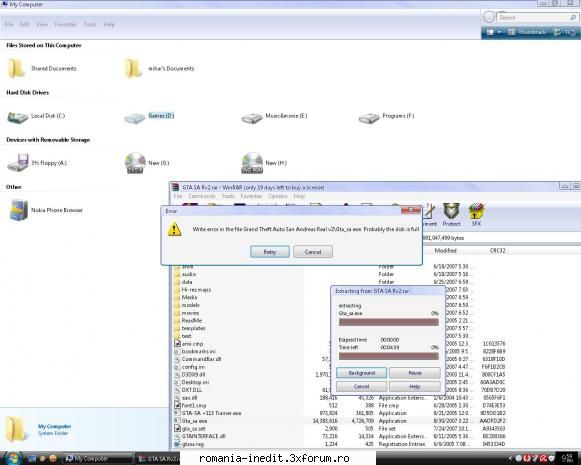Open WinRAR Tools menu
Image resolution: width=581 pixels, height=465 pixels.
click(x=228, y=196)
